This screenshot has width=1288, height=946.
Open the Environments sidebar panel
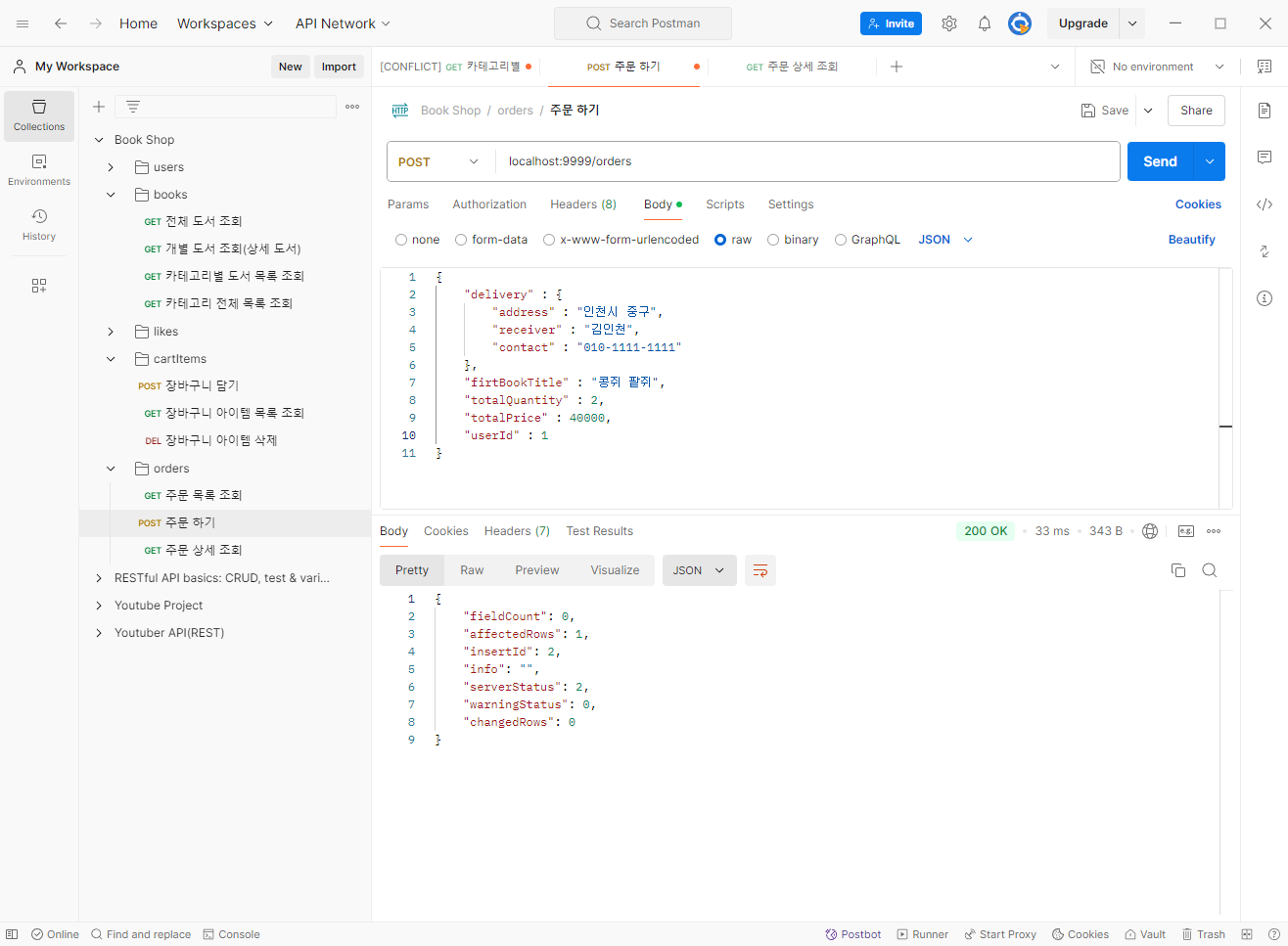pyautogui.click(x=39, y=171)
